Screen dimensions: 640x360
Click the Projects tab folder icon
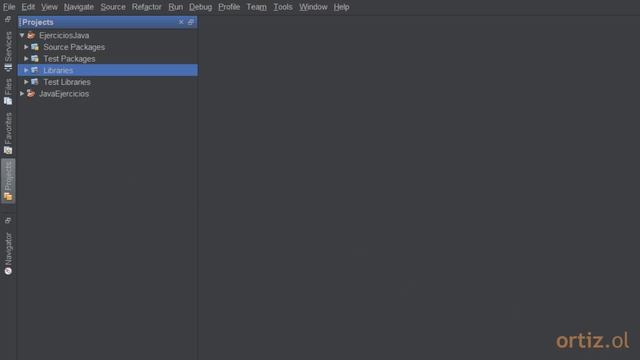point(8,197)
